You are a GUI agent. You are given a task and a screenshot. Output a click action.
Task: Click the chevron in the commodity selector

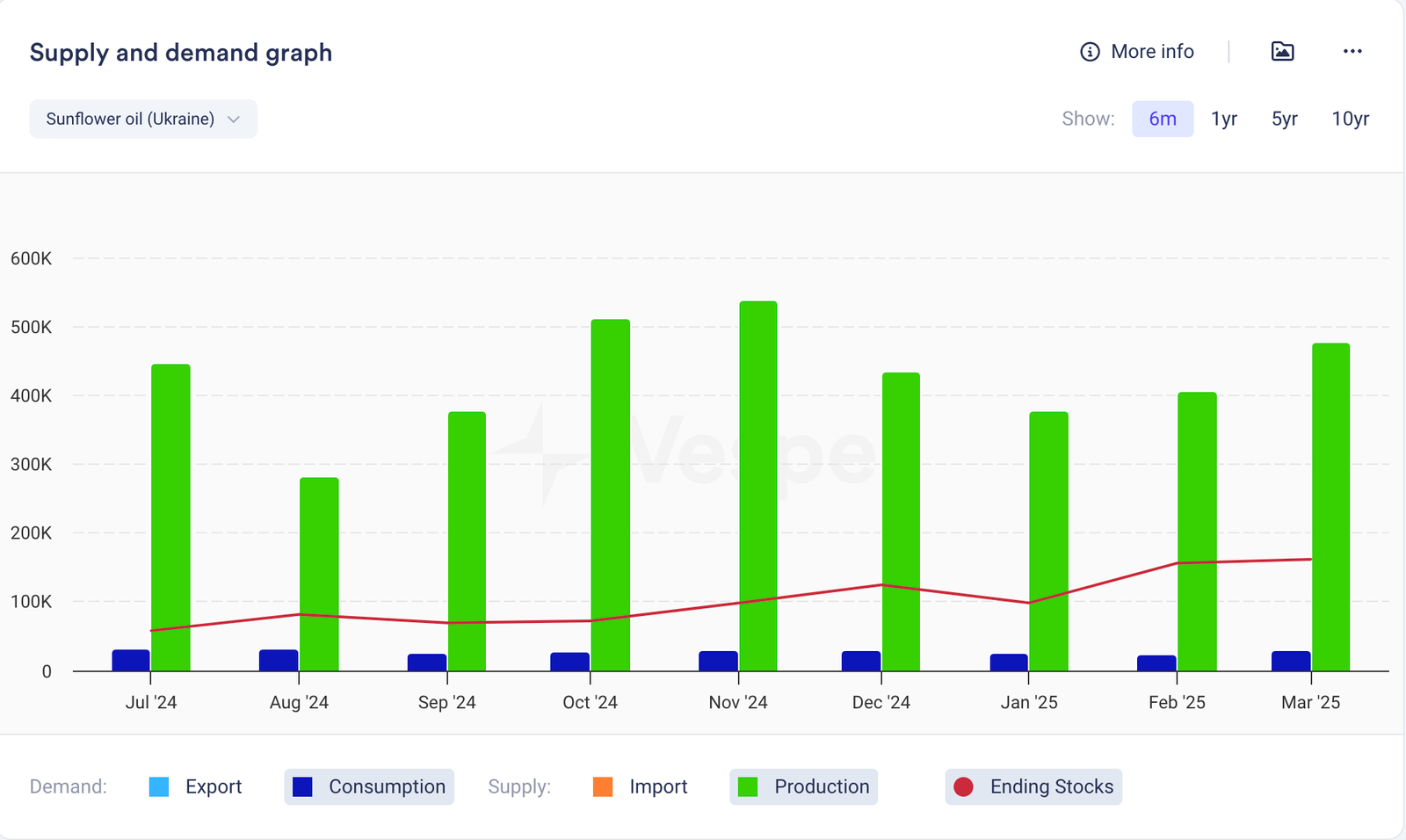tap(234, 119)
